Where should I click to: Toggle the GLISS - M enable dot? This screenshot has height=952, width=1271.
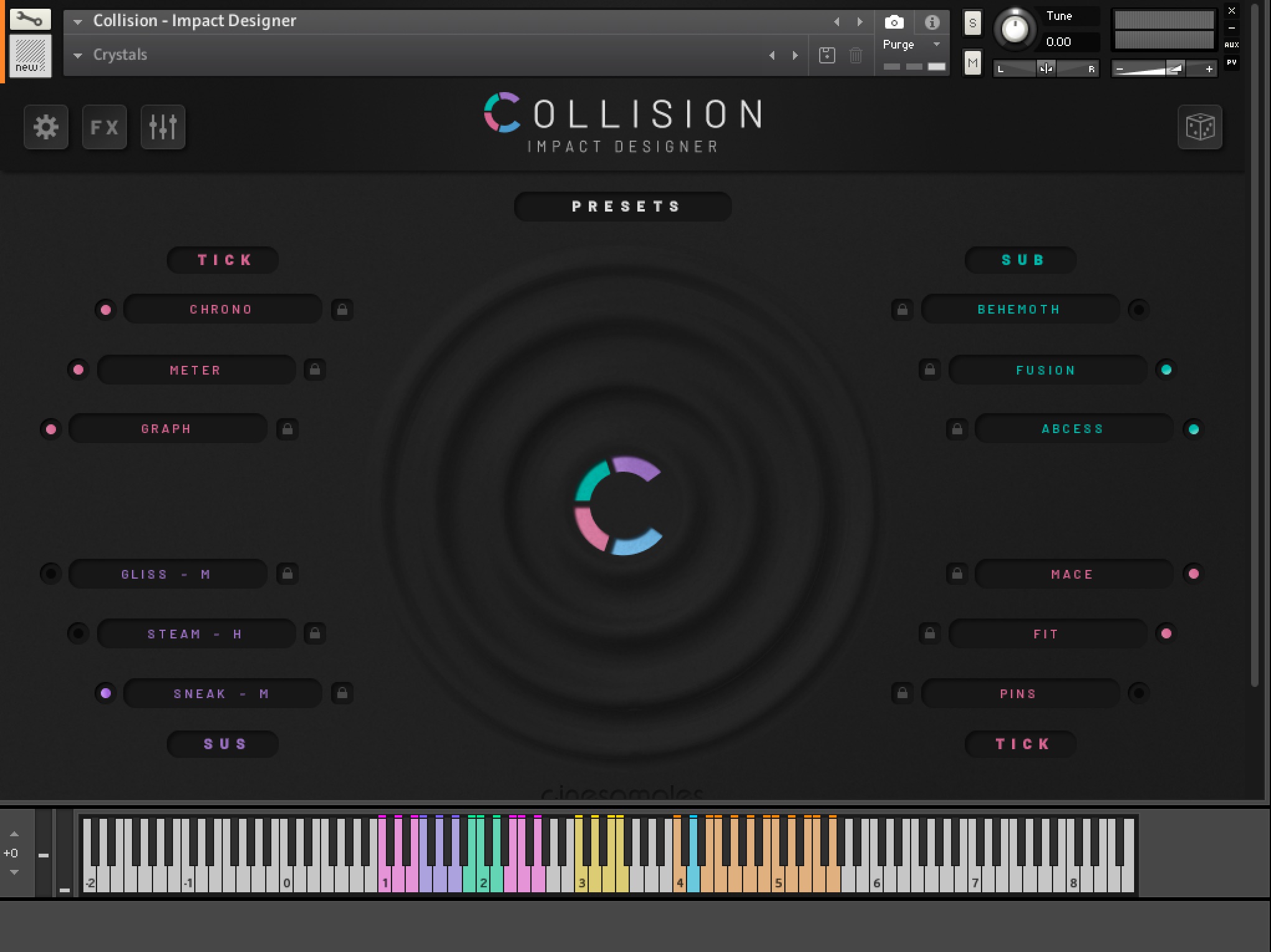click(x=51, y=573)
